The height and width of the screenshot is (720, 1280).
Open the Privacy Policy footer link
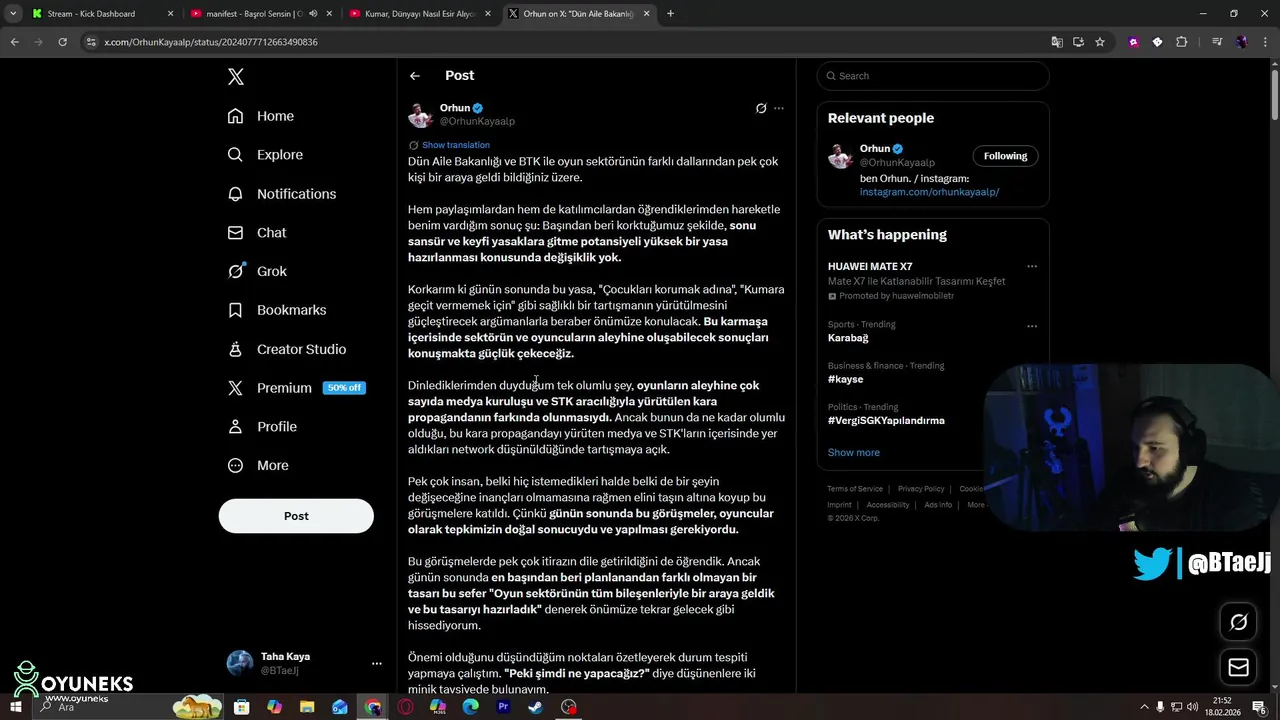pos(921,489)
